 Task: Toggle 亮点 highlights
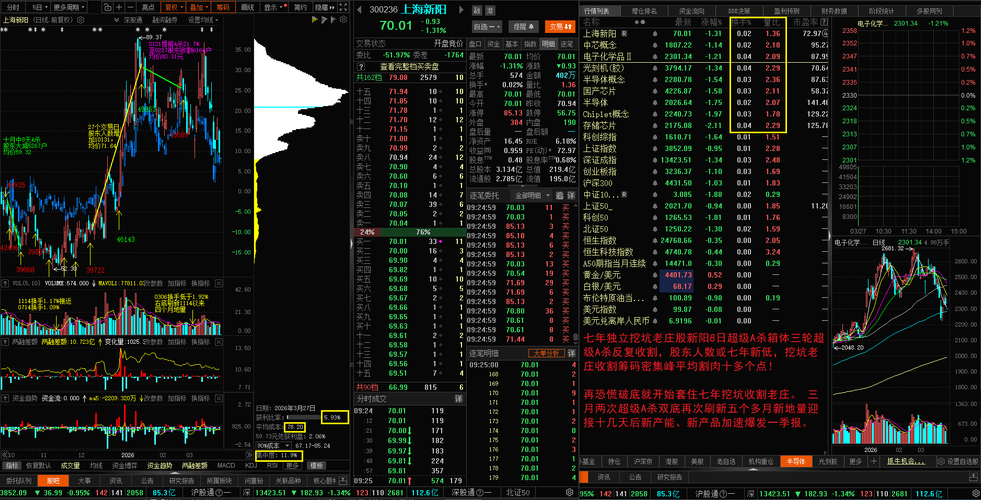[148, 7]
